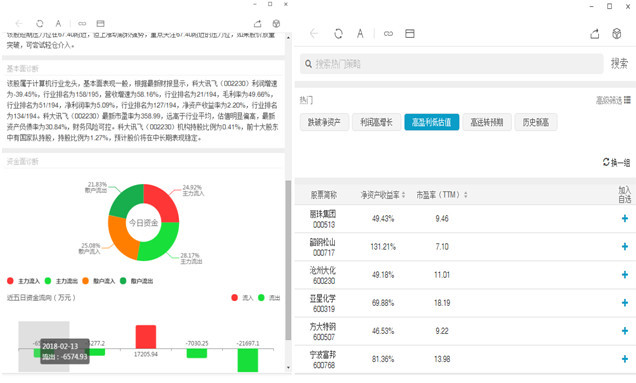This screenshot has height=383, width=636.
Task: Click the green -7030.25 outflow bar
Action: pyautogui.click(x=197, y=353)
